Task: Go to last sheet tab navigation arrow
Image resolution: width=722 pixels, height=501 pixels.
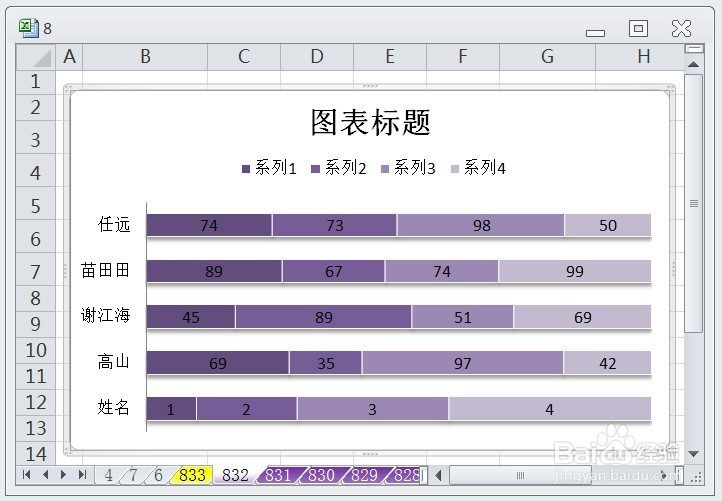Action: [x=82, y=475]
